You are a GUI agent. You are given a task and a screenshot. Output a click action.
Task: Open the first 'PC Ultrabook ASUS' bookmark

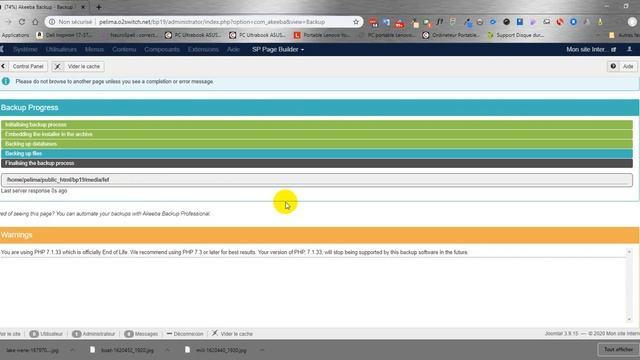point(193,35)
